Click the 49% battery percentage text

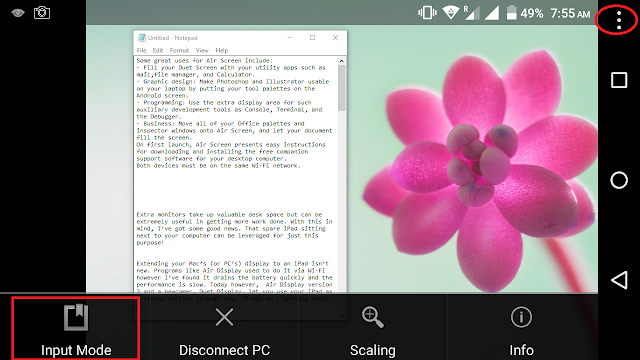(531, 13)
